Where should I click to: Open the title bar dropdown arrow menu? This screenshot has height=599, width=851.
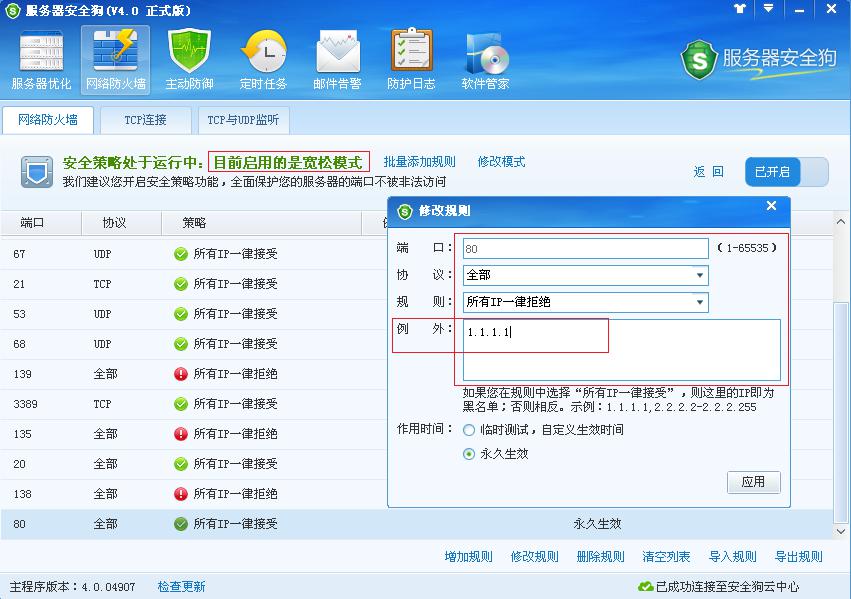click(x=767, y=11)
